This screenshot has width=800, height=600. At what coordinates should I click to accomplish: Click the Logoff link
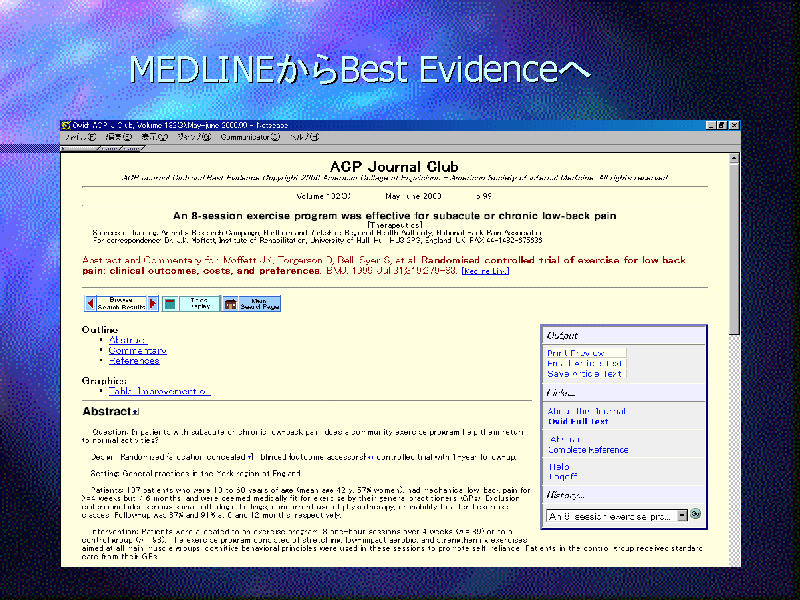click(x=561, y=476)
